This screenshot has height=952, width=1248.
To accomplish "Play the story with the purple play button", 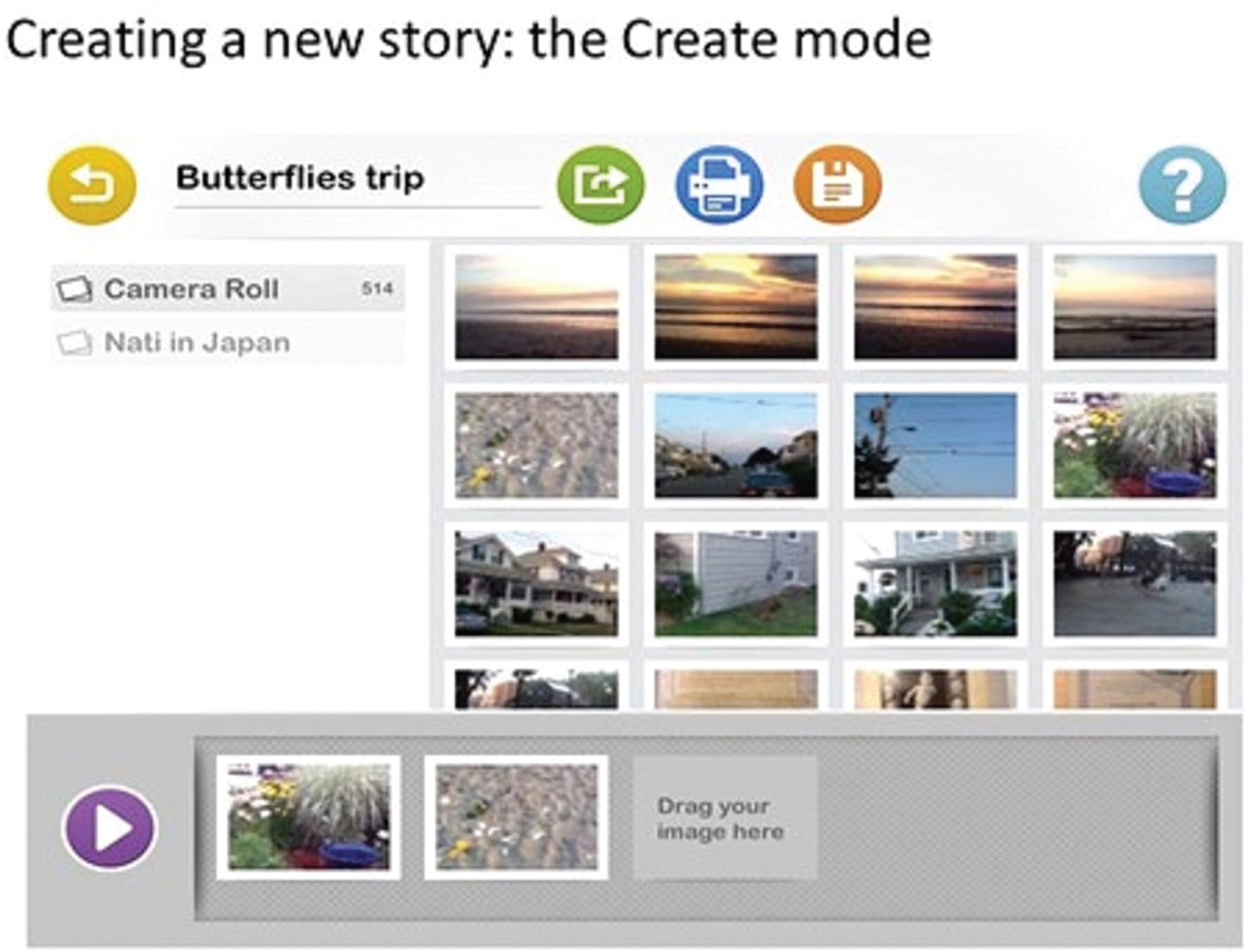I will click(x=110, y=828).
